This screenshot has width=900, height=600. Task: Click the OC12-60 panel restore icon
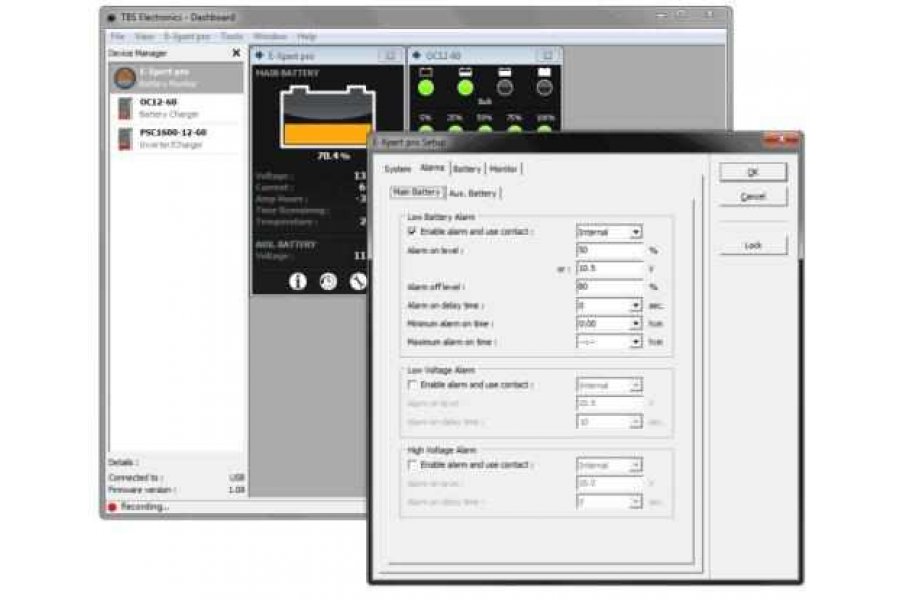coord(546,56)
